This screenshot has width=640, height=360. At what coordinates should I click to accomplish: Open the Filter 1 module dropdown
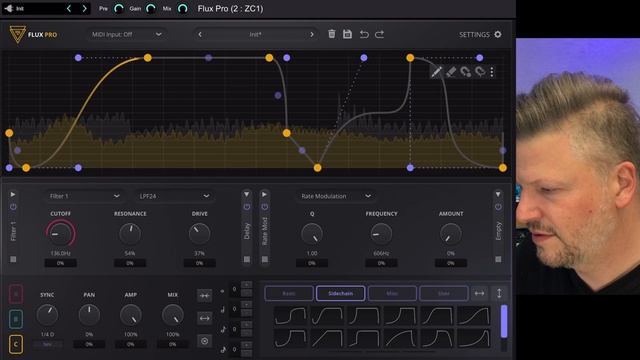point(83,196)
